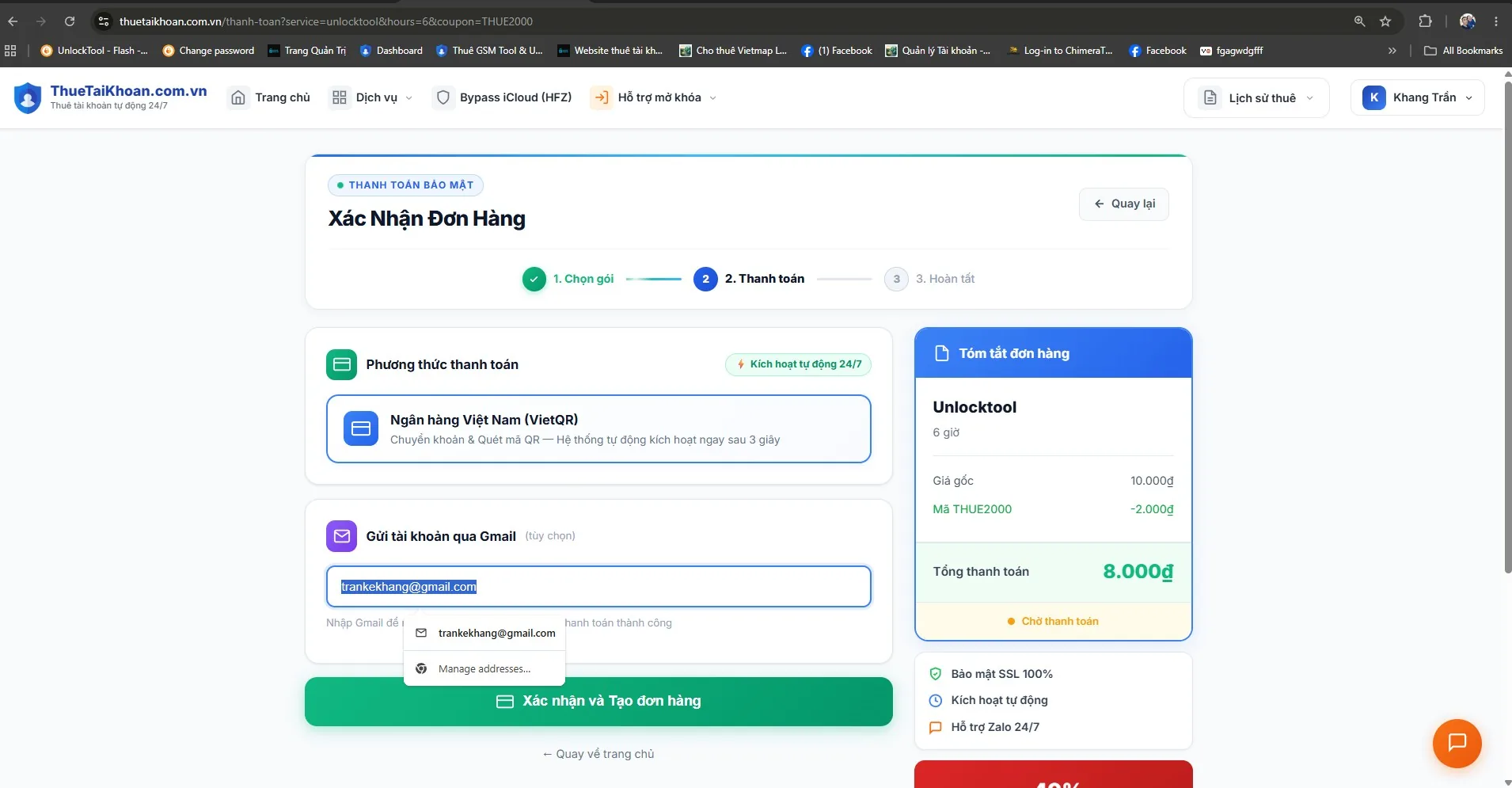Click the document icon in order summary header
The width and height of the screenshot is (1512, 788).
pyautogui.click(x=941, y=353)
